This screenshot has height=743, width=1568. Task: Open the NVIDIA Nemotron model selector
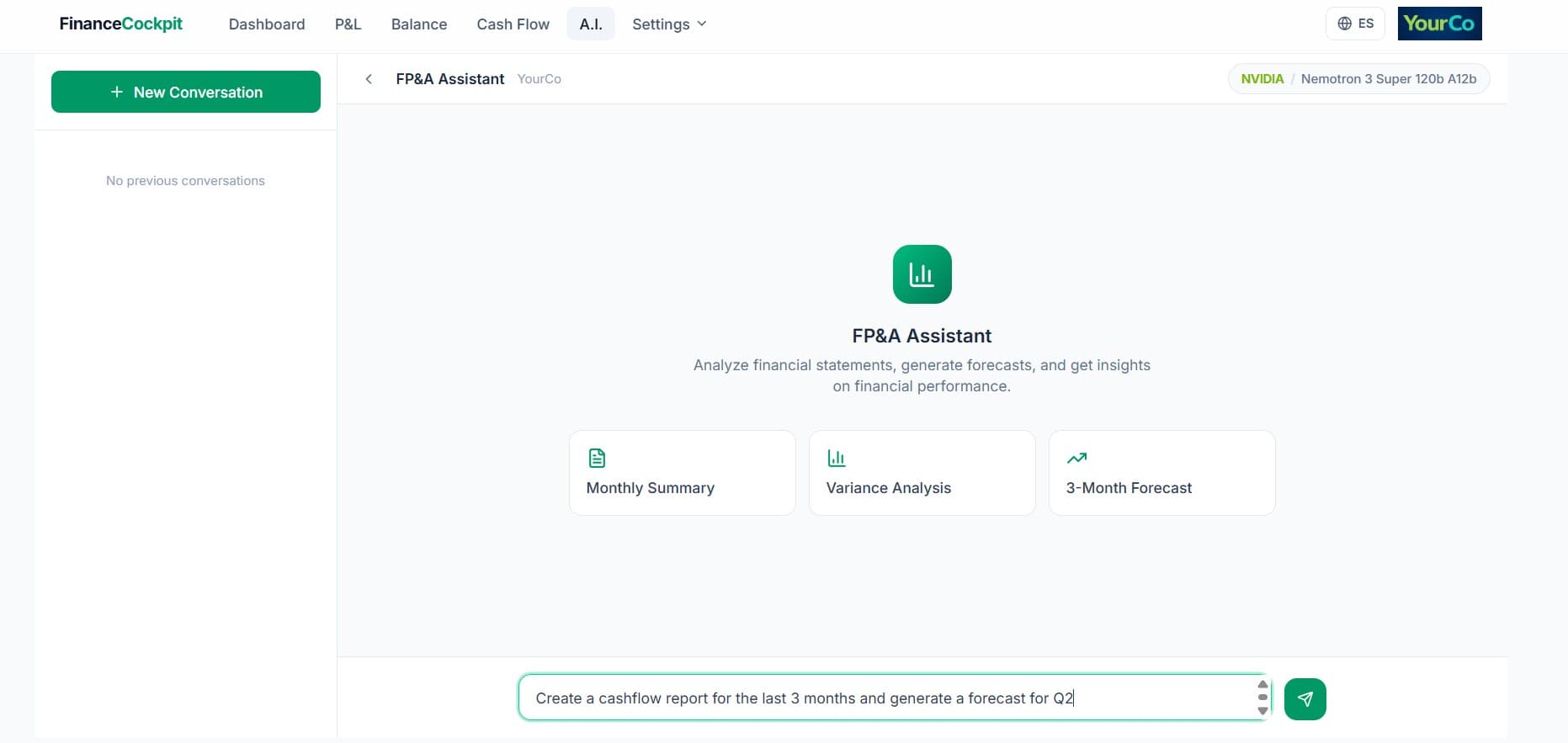(1358, 79)
